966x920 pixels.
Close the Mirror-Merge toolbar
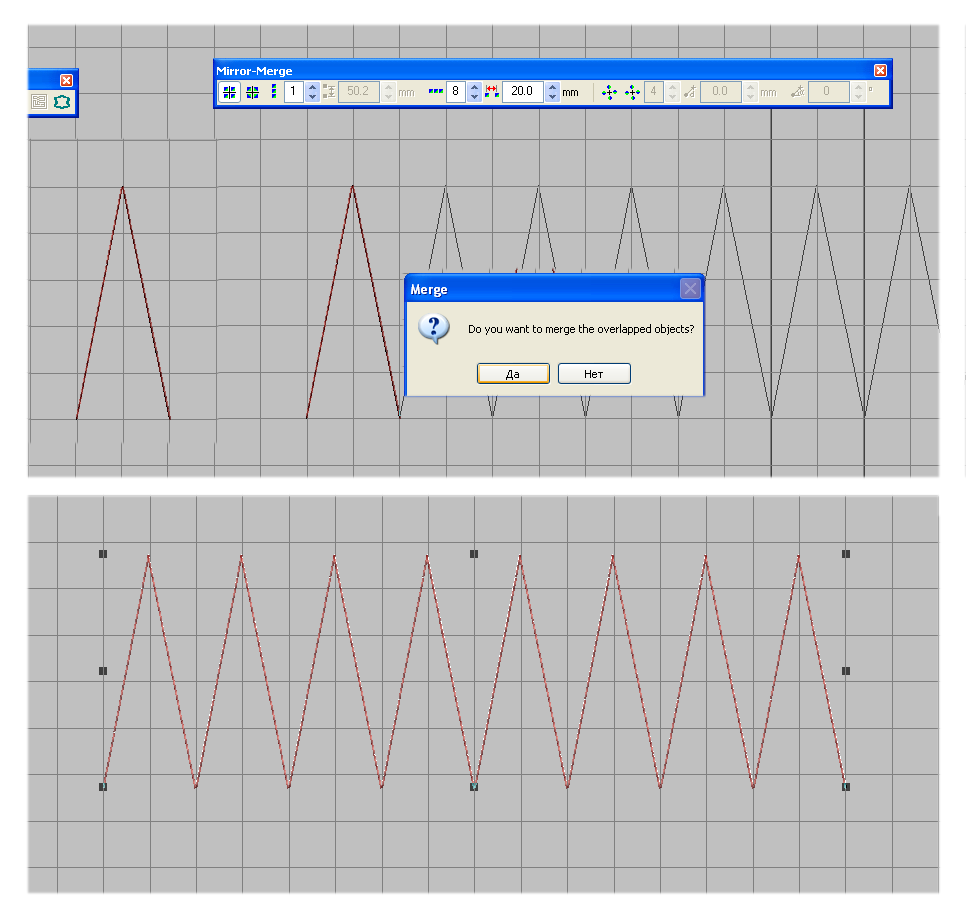point(880,71)
